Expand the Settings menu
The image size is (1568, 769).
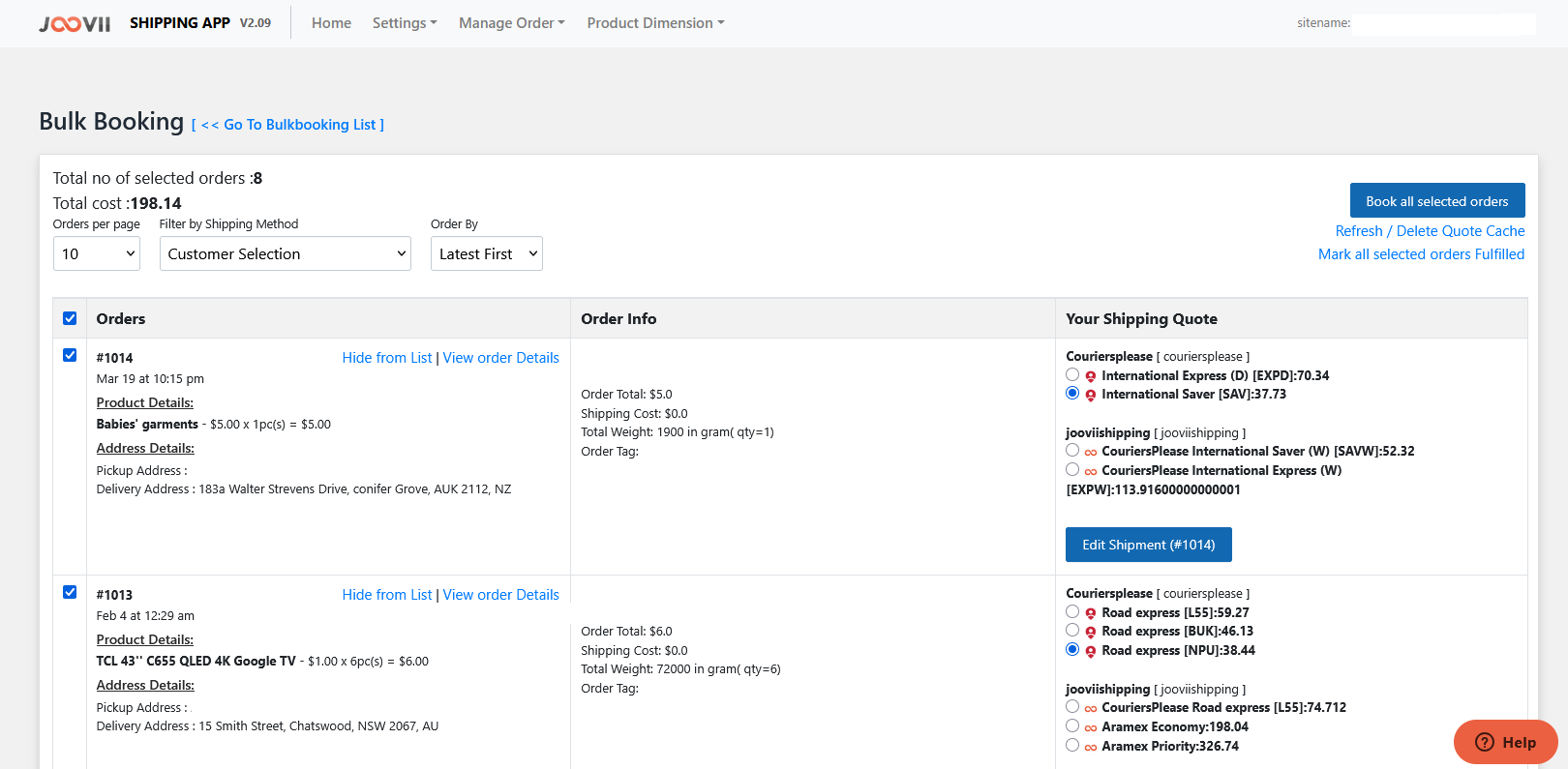(405, 23)
